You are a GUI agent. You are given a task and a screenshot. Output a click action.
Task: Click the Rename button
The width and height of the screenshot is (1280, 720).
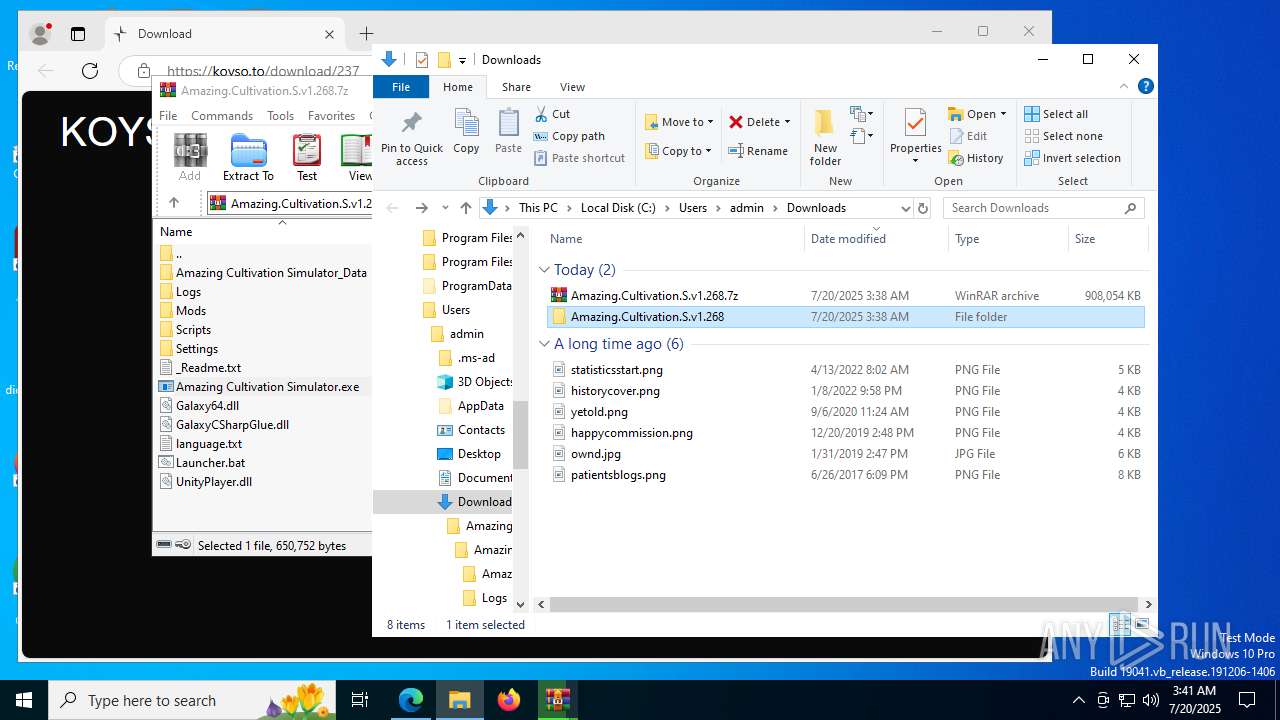(x=758, y=151)
